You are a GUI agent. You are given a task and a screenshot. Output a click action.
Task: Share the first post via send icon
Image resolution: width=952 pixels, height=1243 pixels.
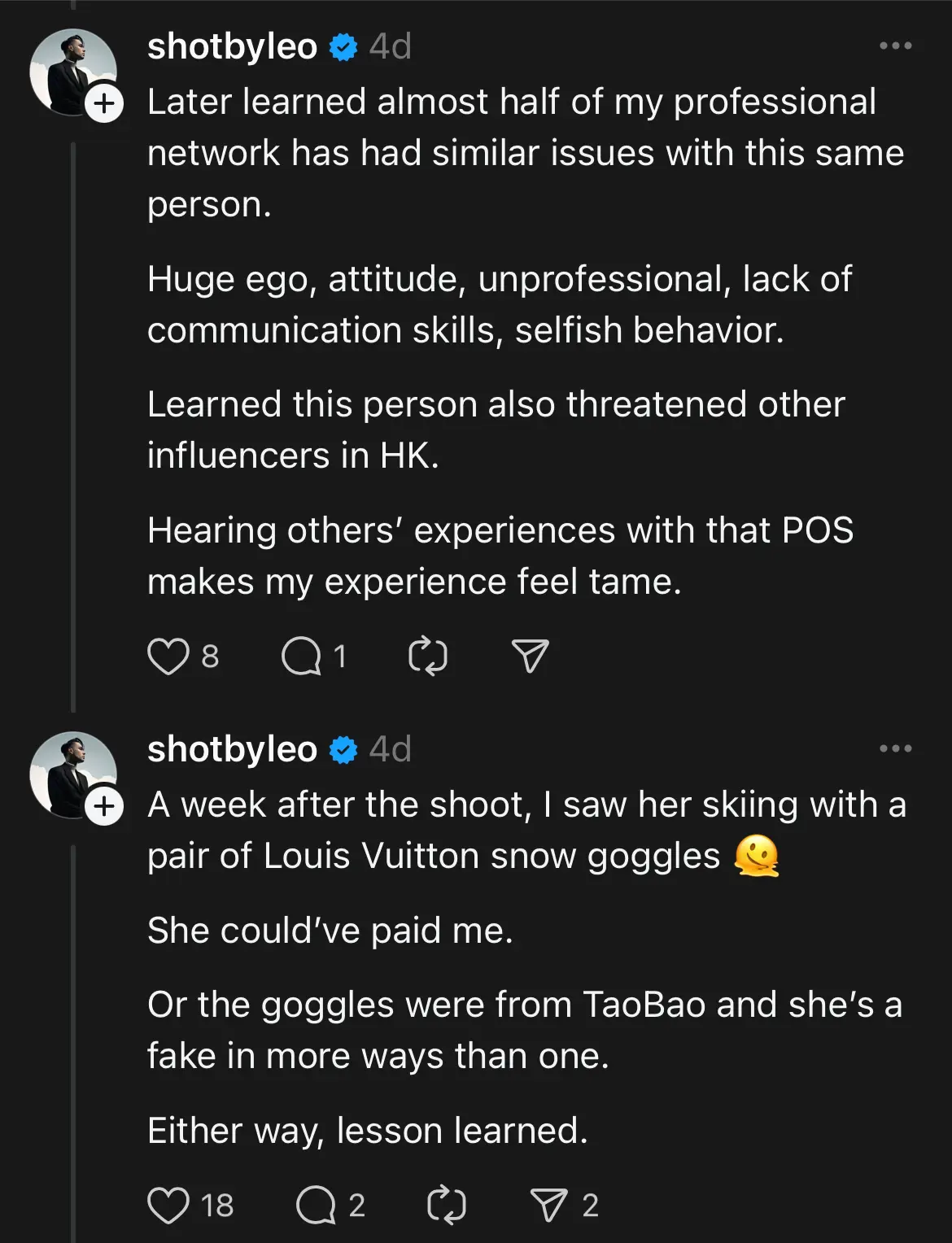tap(530, 656)
